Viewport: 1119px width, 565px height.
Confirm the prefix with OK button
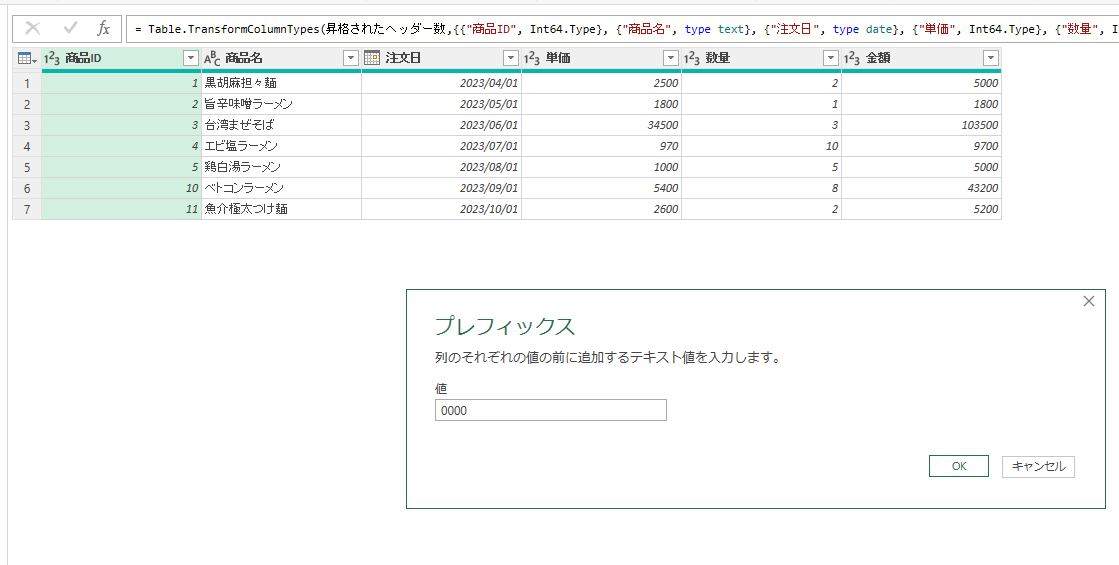pyautogui.click(x=958, y=466)
